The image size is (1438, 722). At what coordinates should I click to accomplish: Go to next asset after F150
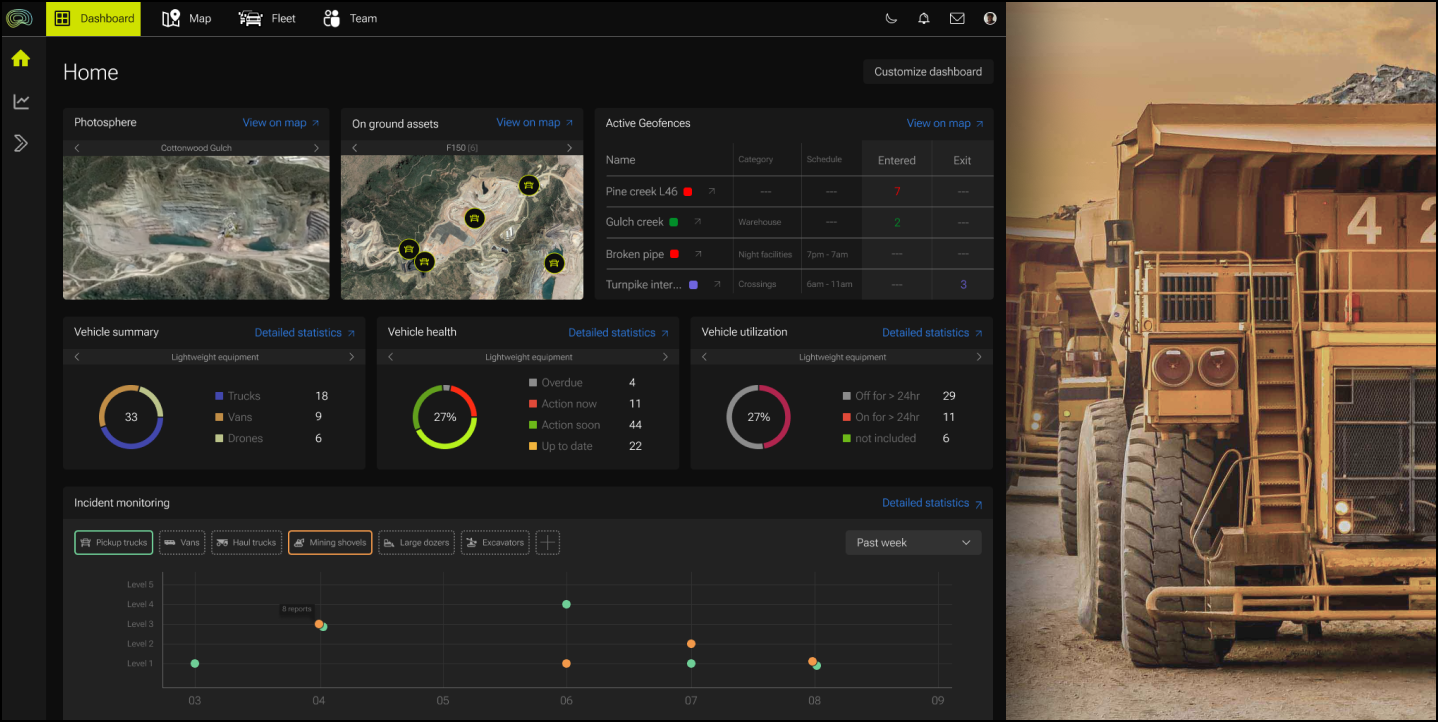coord(570,148)
